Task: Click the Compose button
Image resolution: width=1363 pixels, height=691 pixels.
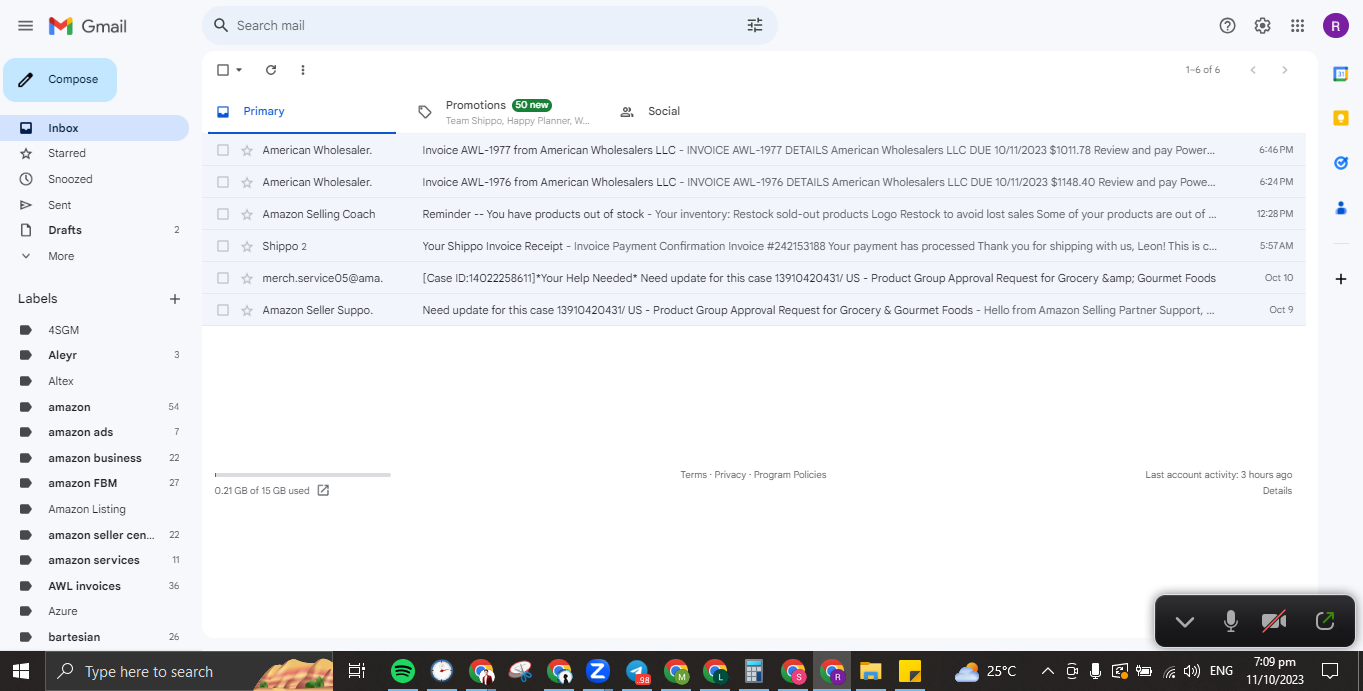Action: click(60, 80)
